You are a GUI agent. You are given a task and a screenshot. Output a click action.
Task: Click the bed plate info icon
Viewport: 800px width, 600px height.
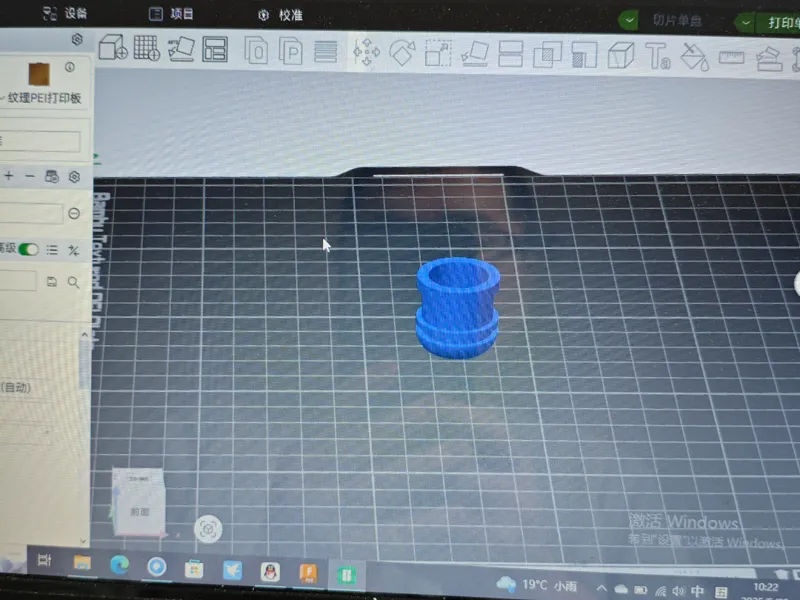pos(70,67)
